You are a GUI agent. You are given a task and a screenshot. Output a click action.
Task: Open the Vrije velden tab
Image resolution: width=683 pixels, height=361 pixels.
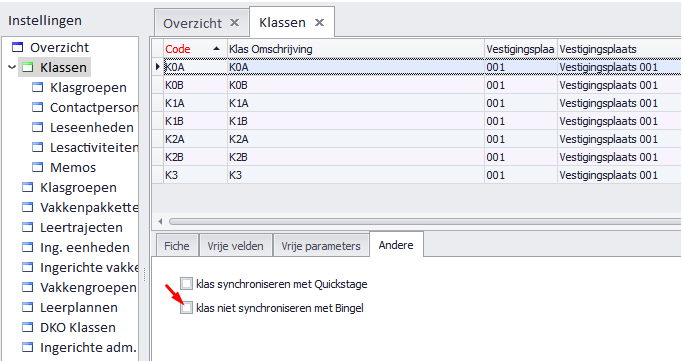[235, 246]
